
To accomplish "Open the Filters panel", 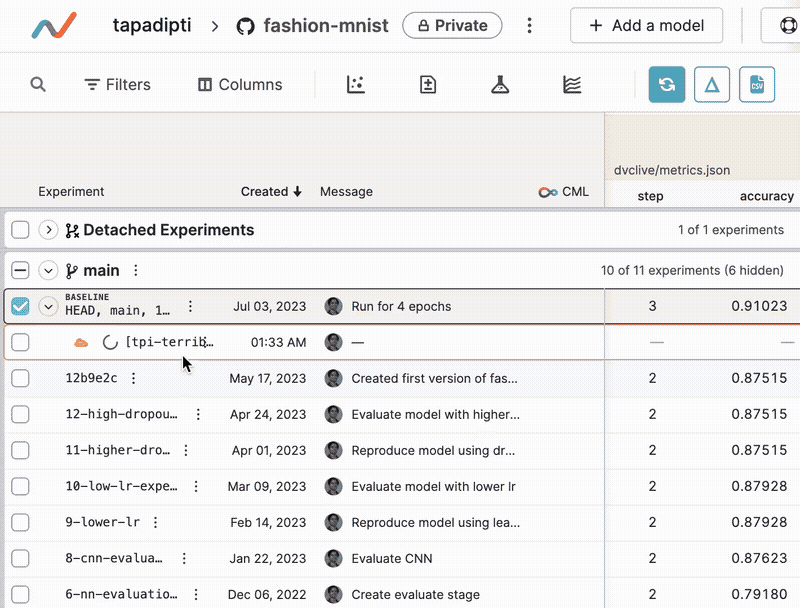I will tap(117, 84).
